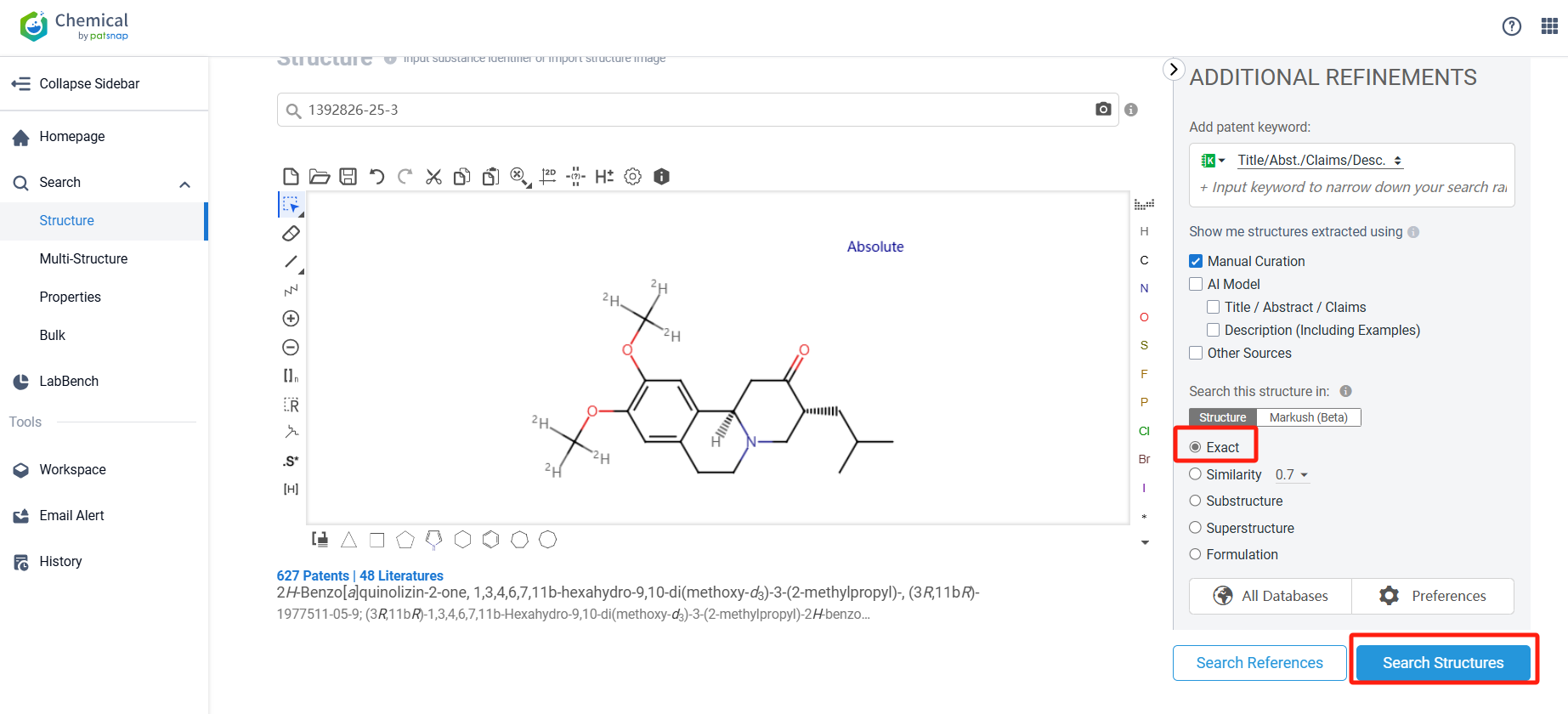
Task: Select the increase charge plus tool
Action: tap(291, 319)
